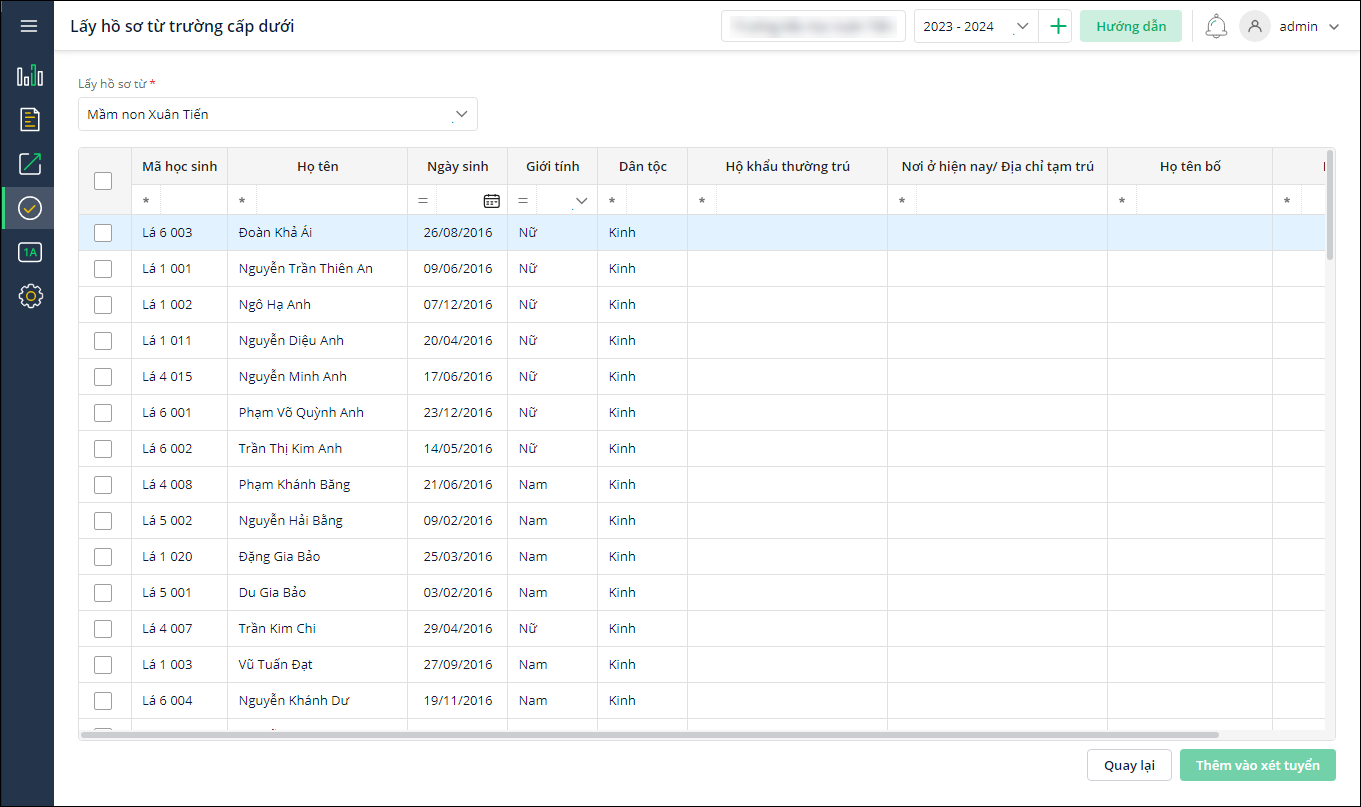Select checkbox for Đoàn Khả Ái

(x=103, y=233)
